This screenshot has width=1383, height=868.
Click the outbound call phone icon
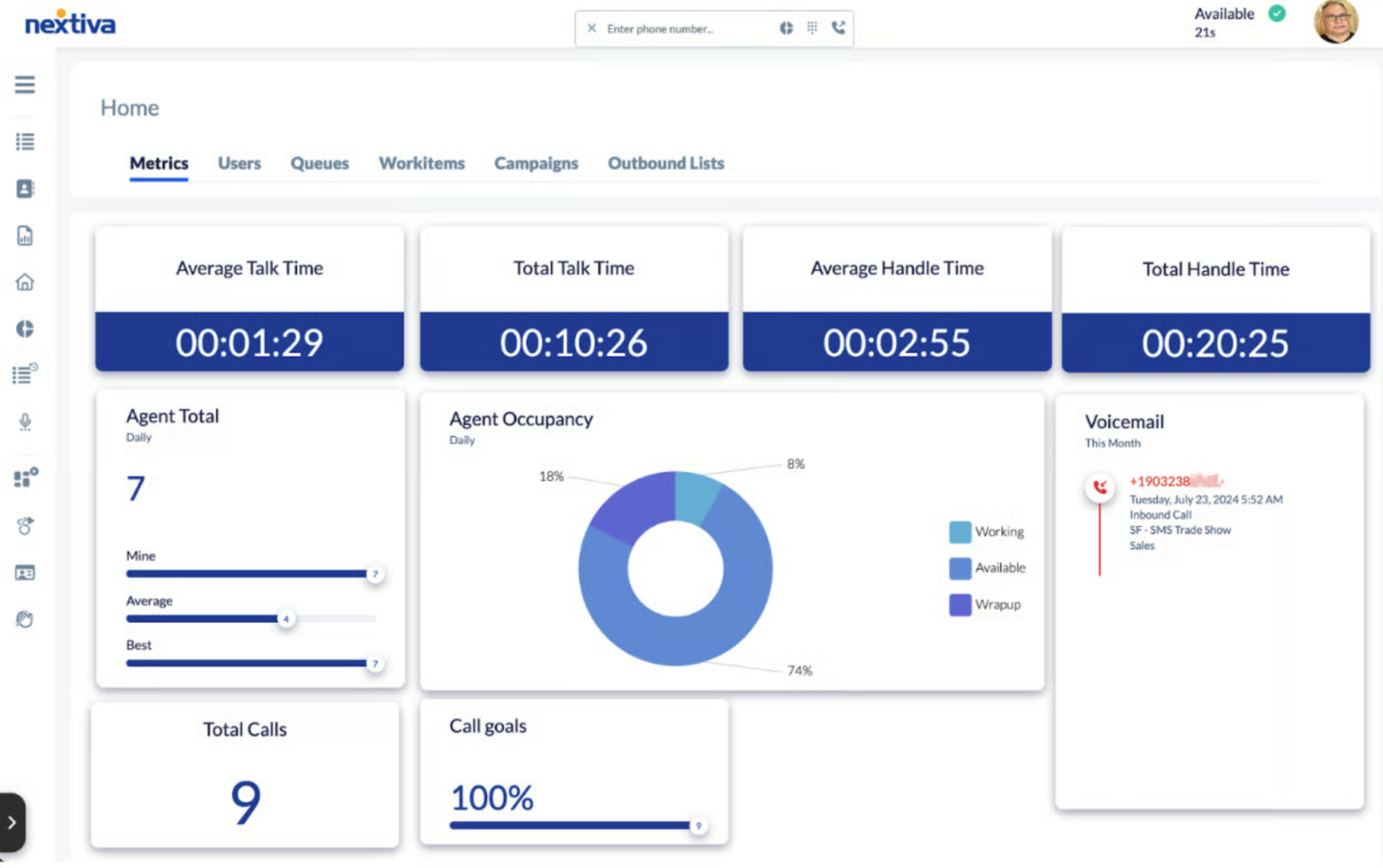tap(838, 28)
